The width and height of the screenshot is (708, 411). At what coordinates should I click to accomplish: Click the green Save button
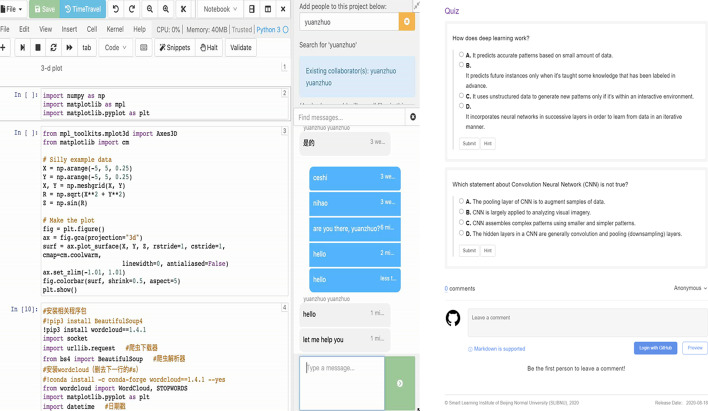(x=43, y=9)
